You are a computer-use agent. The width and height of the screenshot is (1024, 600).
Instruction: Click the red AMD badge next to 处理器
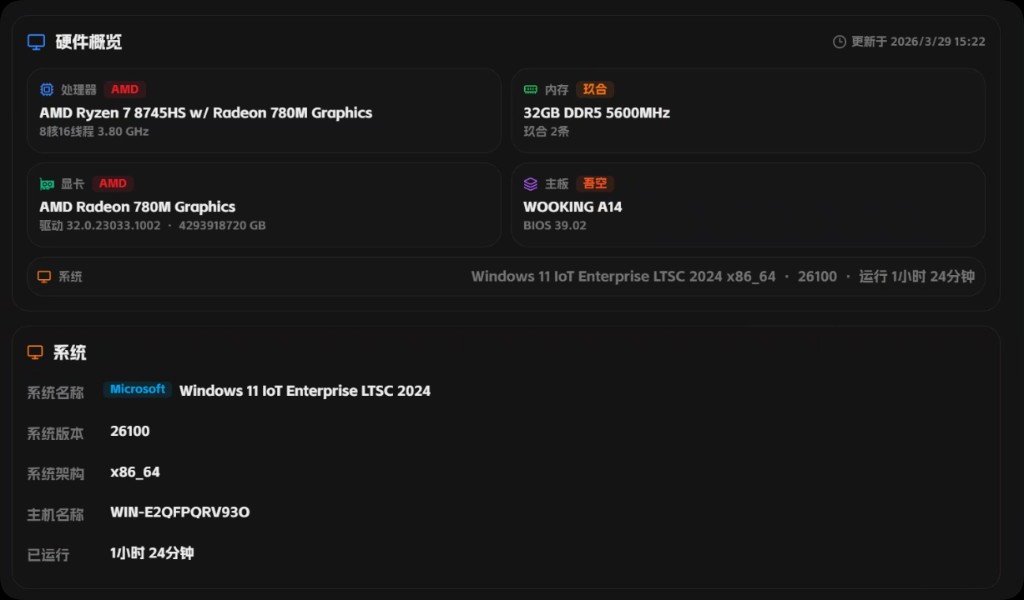(125, 89)
